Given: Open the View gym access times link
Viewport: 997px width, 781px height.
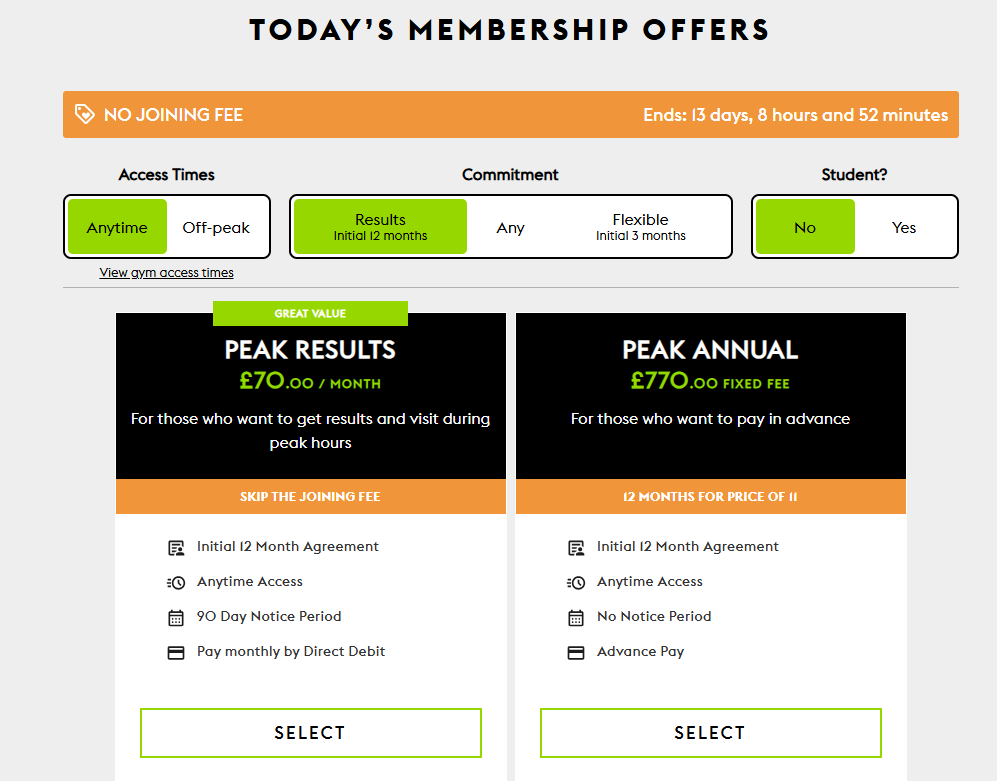Looking at the screenshot, I should pos(166,272).
